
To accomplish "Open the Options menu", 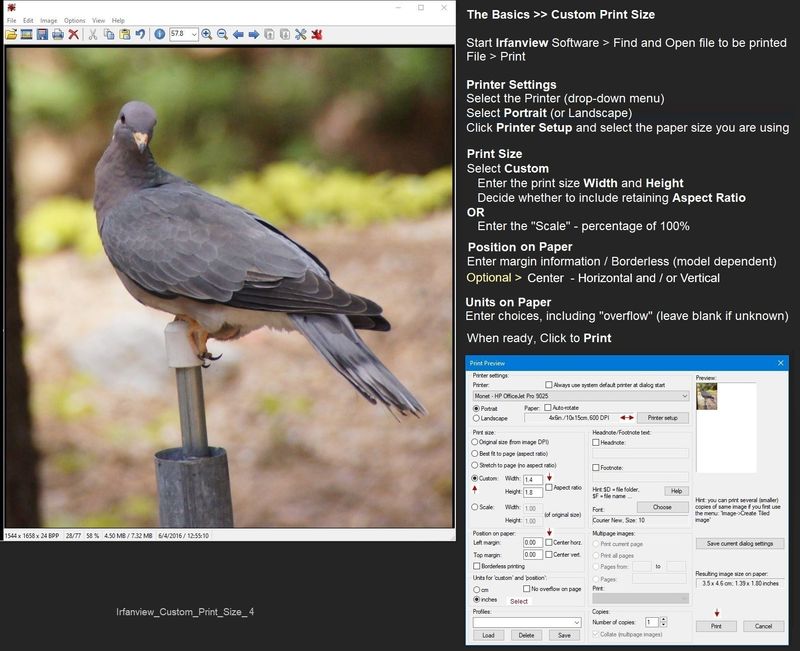I will point(75,20).
